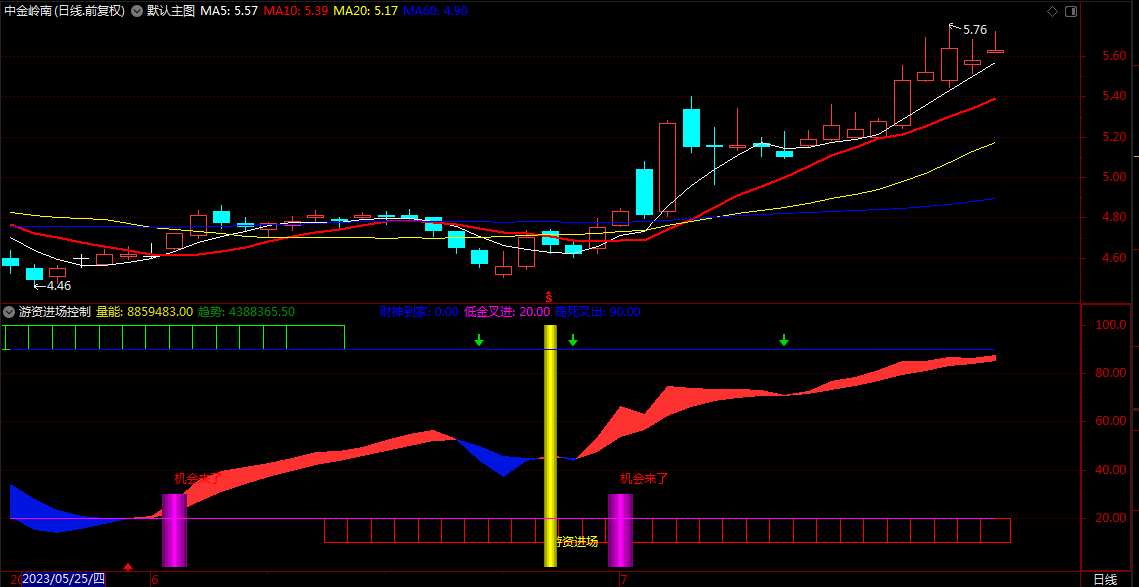The height and width of the screenshot is (587, 1139).
Task: Click the 高死叉出: 90.00 label
Action: tap(597, 312)
